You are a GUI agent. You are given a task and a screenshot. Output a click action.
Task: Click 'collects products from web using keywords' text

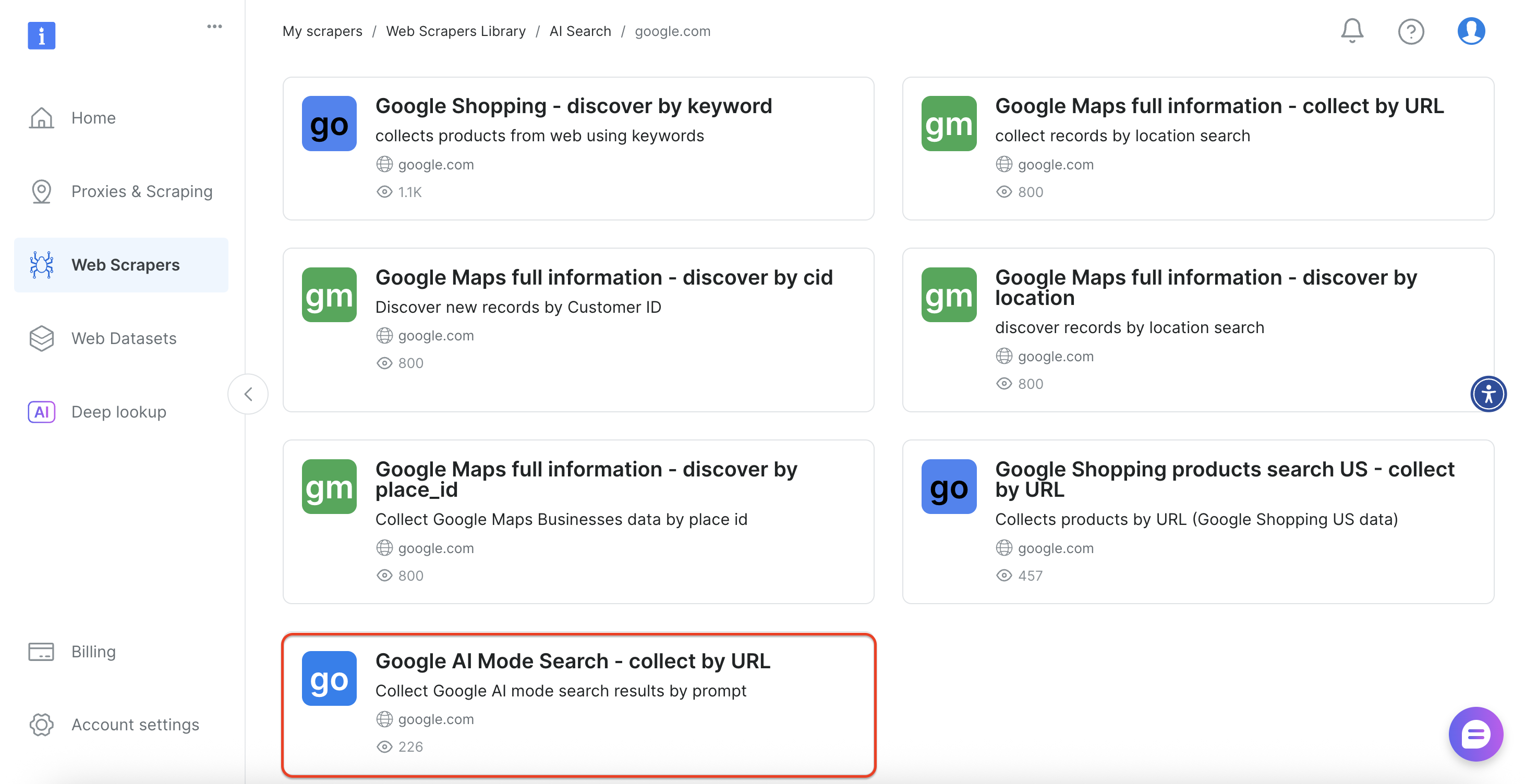pyautogui.click(x=539, y=136)
